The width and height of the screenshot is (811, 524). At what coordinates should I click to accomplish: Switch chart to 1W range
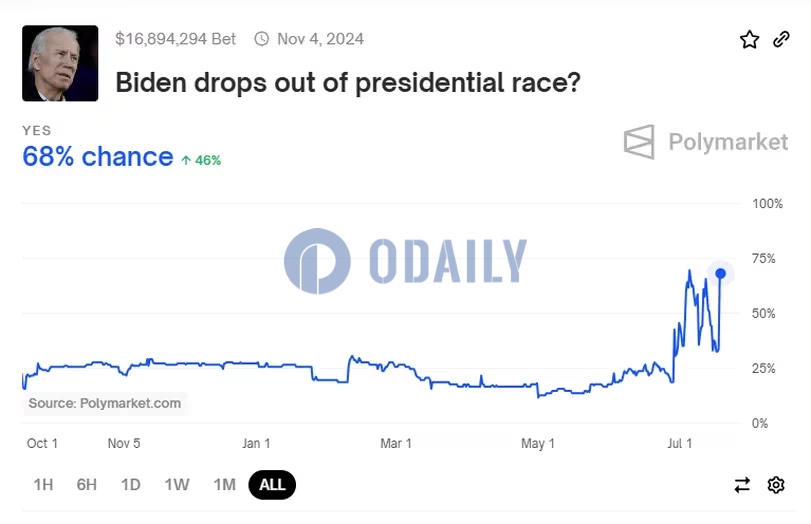point(177,485)
